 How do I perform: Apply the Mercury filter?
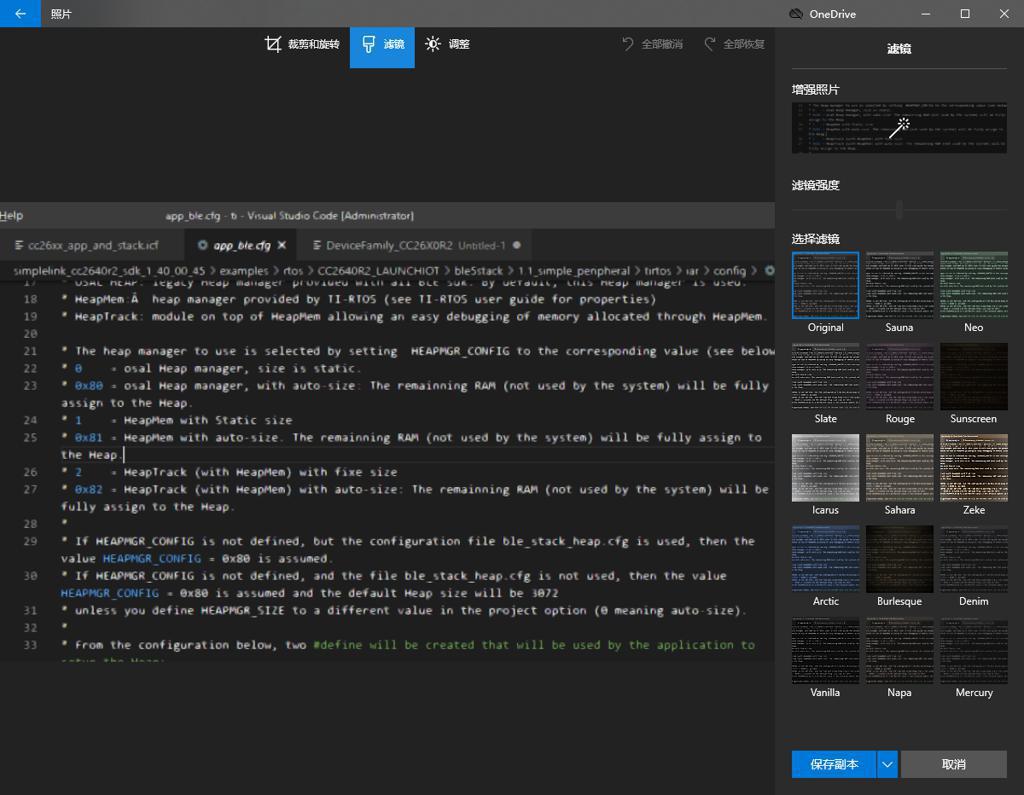pyautogui.click(x=974, y=651)
